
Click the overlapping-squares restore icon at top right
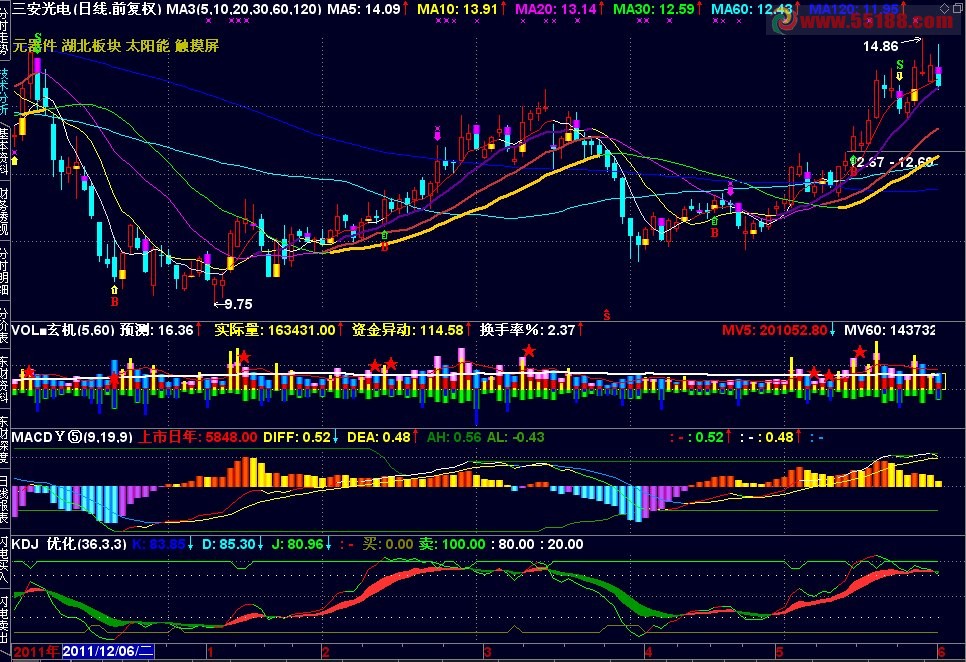coord(957,8)
